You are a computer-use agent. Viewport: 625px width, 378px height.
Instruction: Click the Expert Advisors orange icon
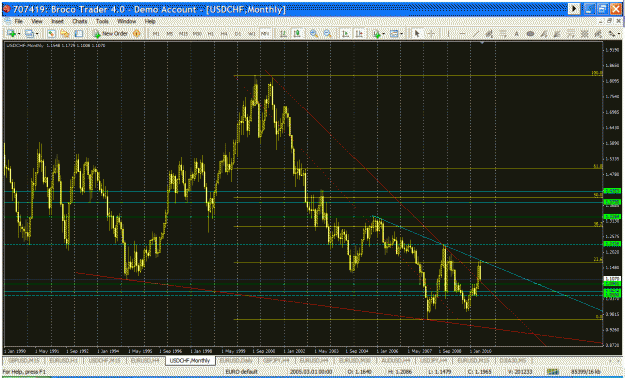(x=136, y=34)
